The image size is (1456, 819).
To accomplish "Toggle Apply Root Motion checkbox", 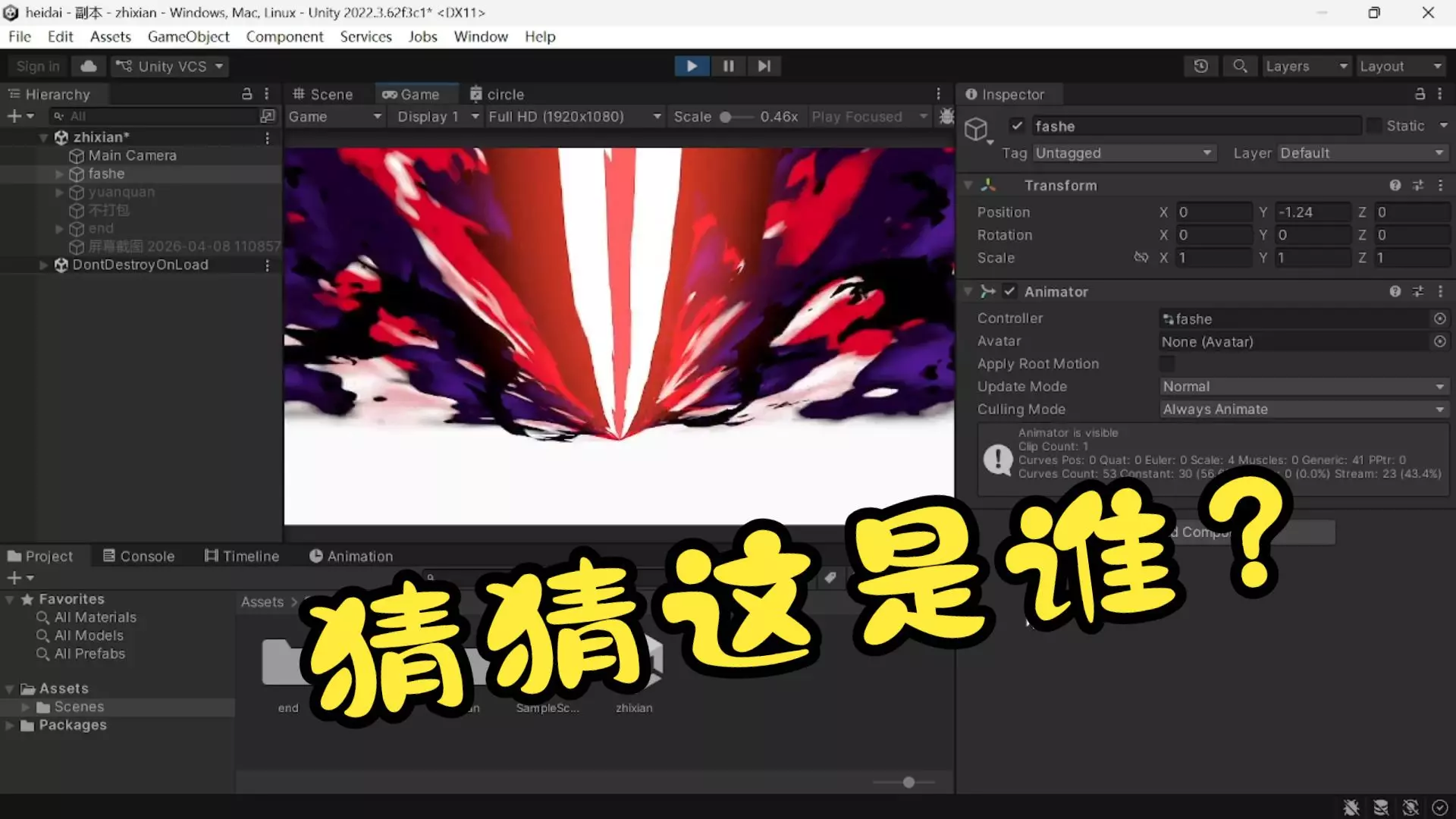I will point(1167,364).
